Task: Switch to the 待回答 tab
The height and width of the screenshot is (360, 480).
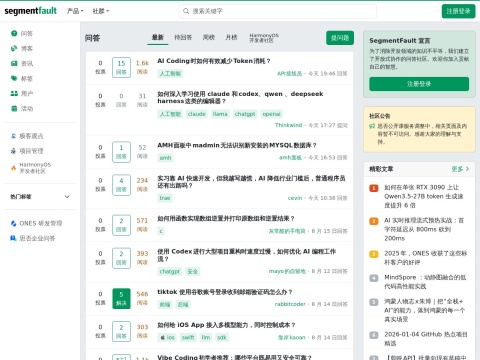Action: (x=183, y=37)
